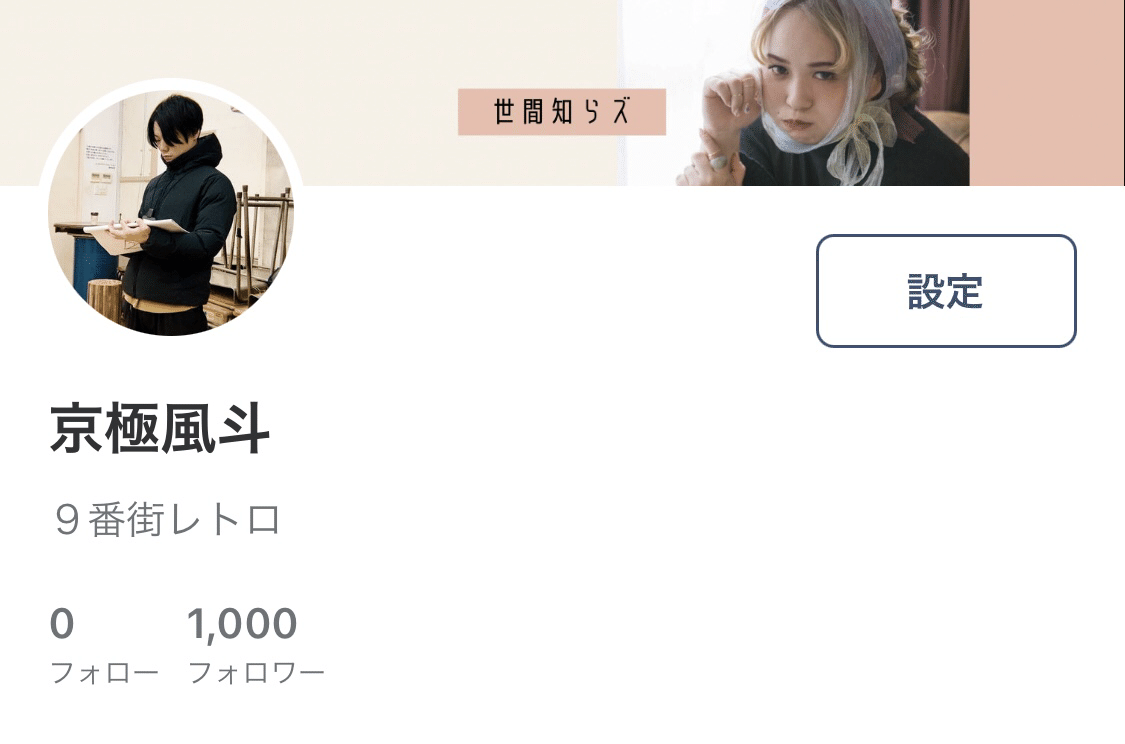The width and height of the screenshot is (1125, 744).
Task: Open the フォロー following list label
Action: tap(104, 673)
